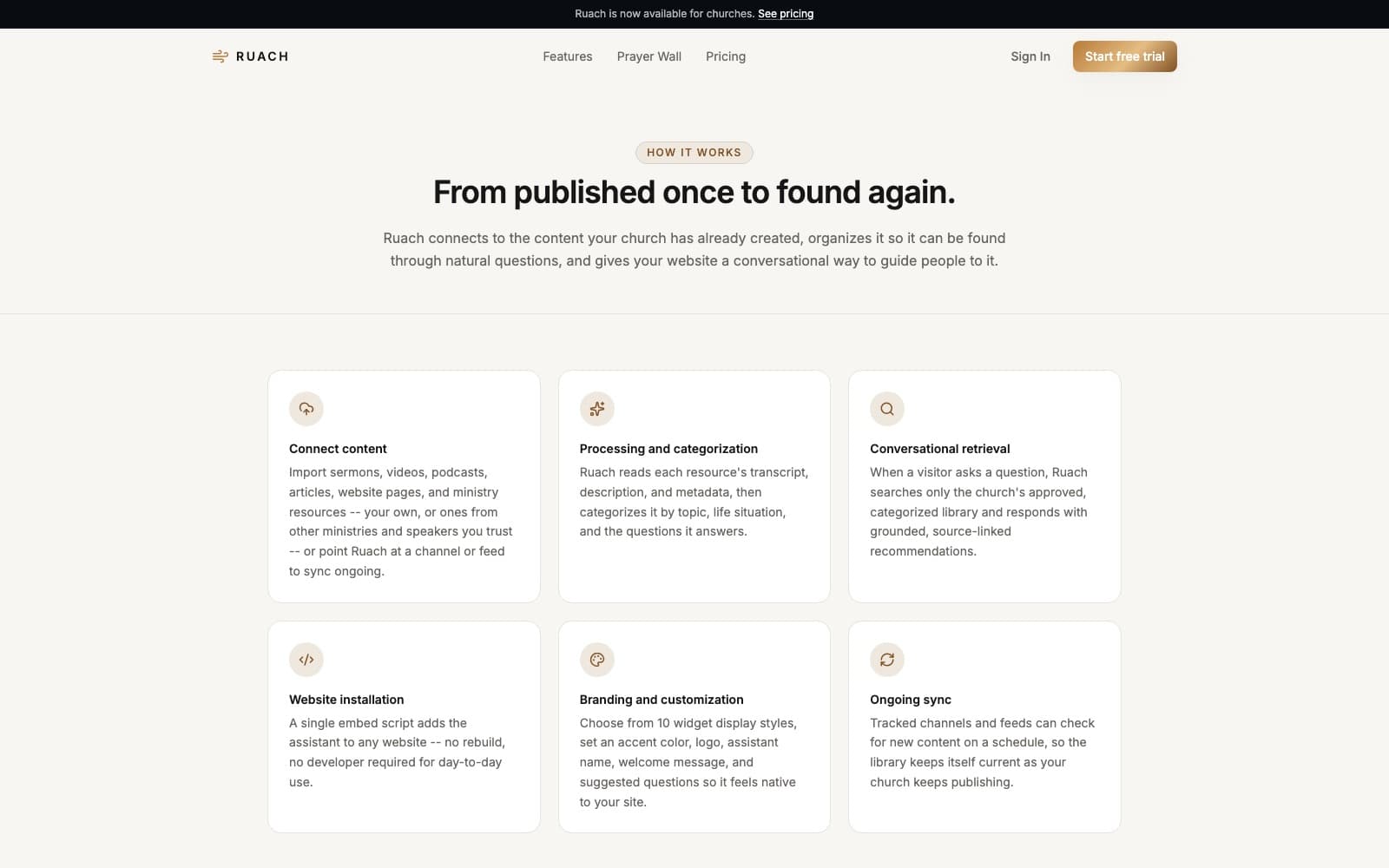The image size is (1389, 868).
Task: Click the 'Website installation' card title
Action: [x=346, y=700]
